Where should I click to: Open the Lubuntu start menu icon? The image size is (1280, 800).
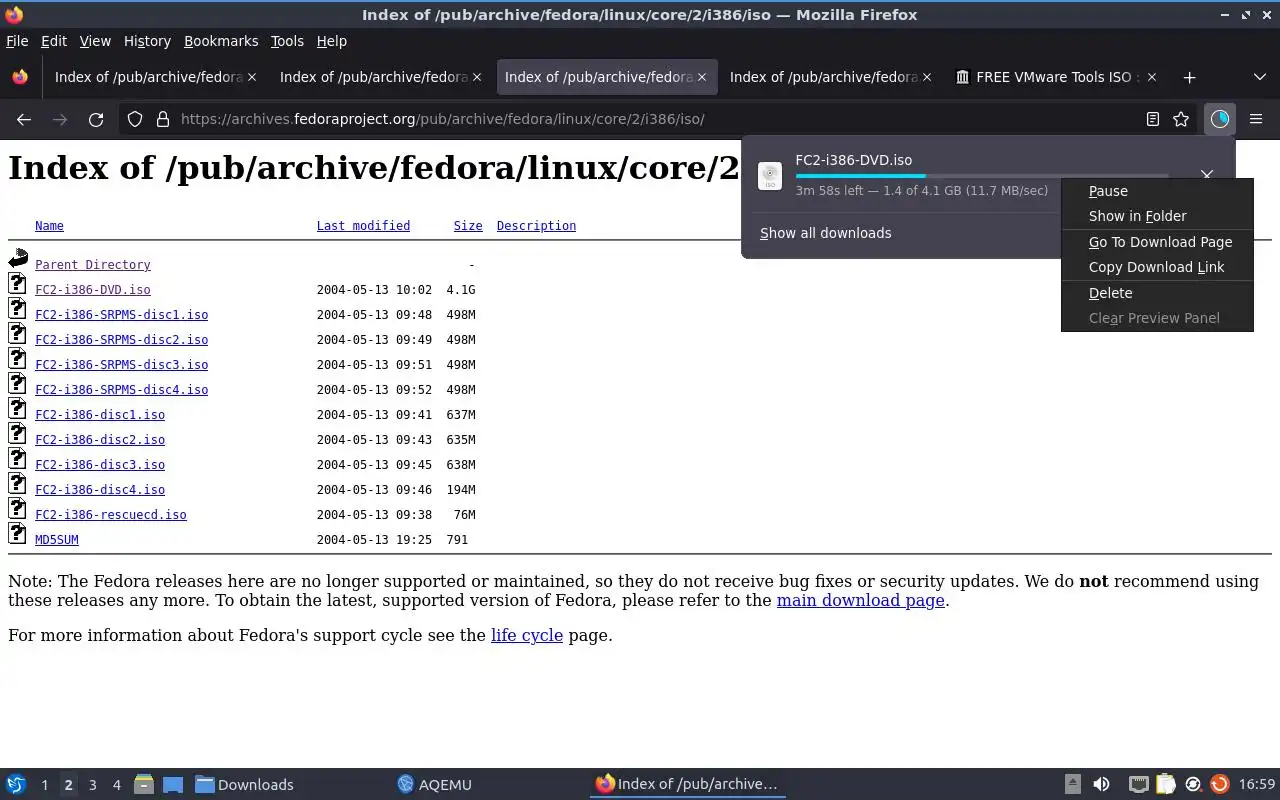click(x=15, y=784)
